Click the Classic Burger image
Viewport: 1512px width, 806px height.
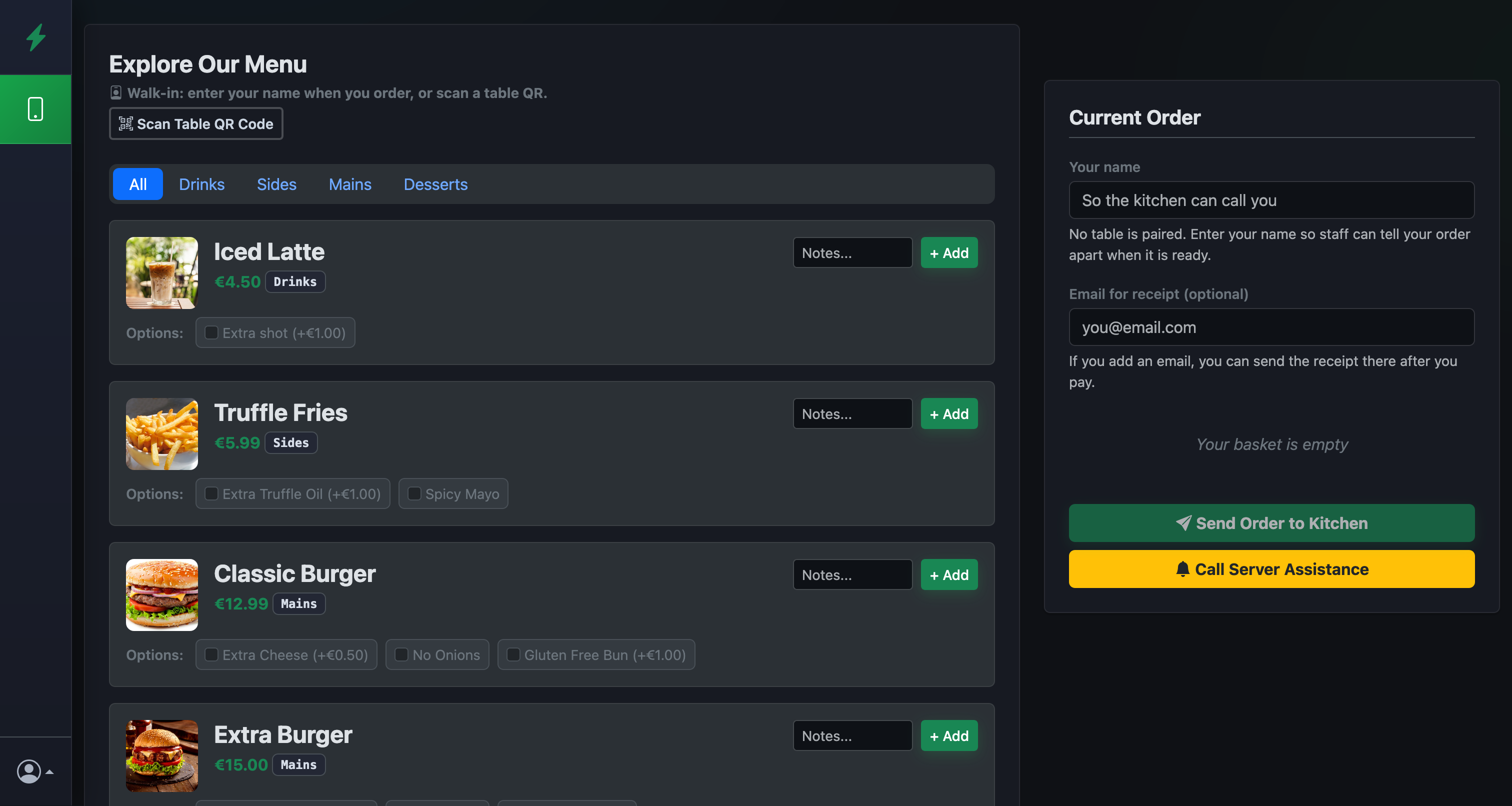coord(162,594)
